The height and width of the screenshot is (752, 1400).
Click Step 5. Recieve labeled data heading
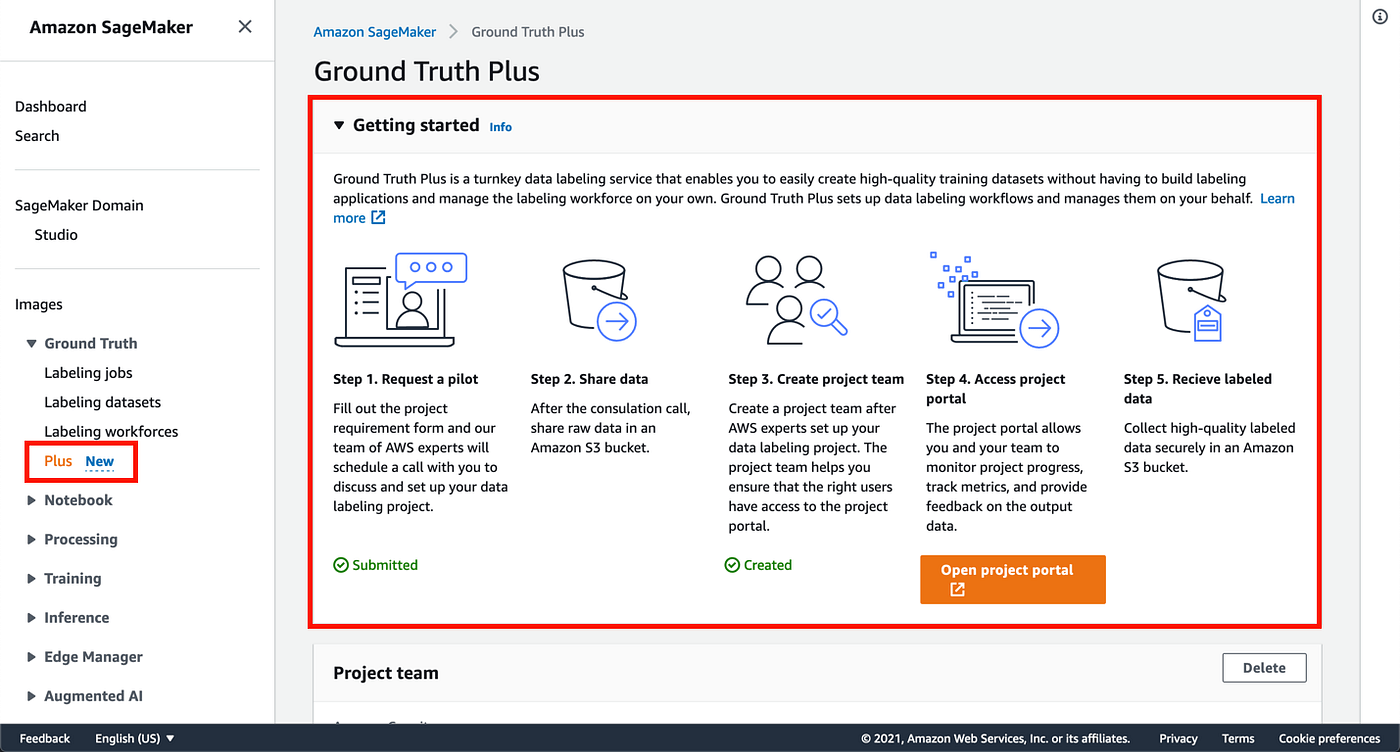click(x=1198, y=389)
